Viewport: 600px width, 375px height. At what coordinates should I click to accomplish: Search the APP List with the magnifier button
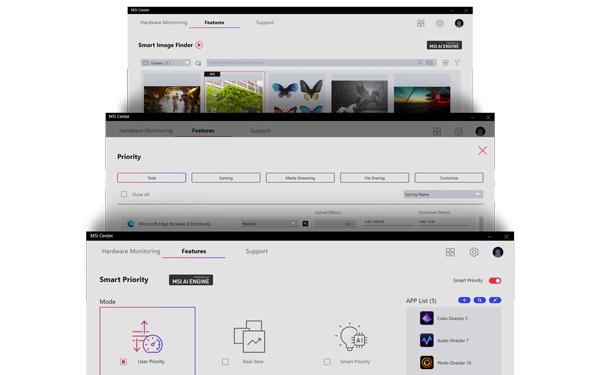coord(479,300)
